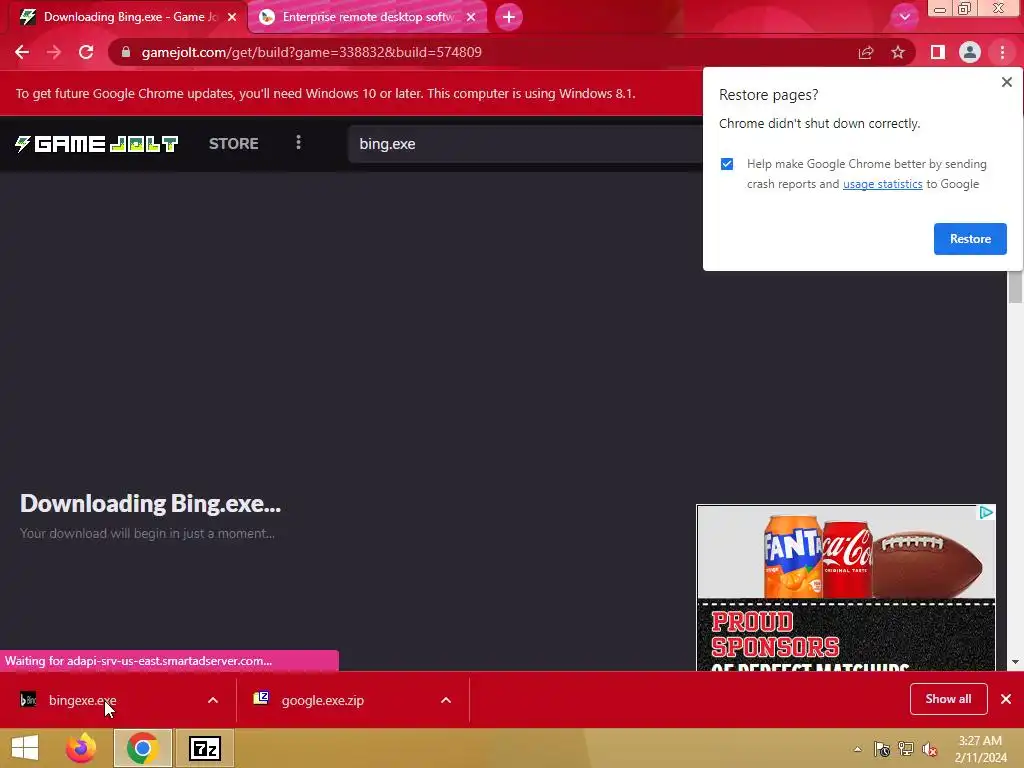Share this page via share icon

tap(866, 52)
